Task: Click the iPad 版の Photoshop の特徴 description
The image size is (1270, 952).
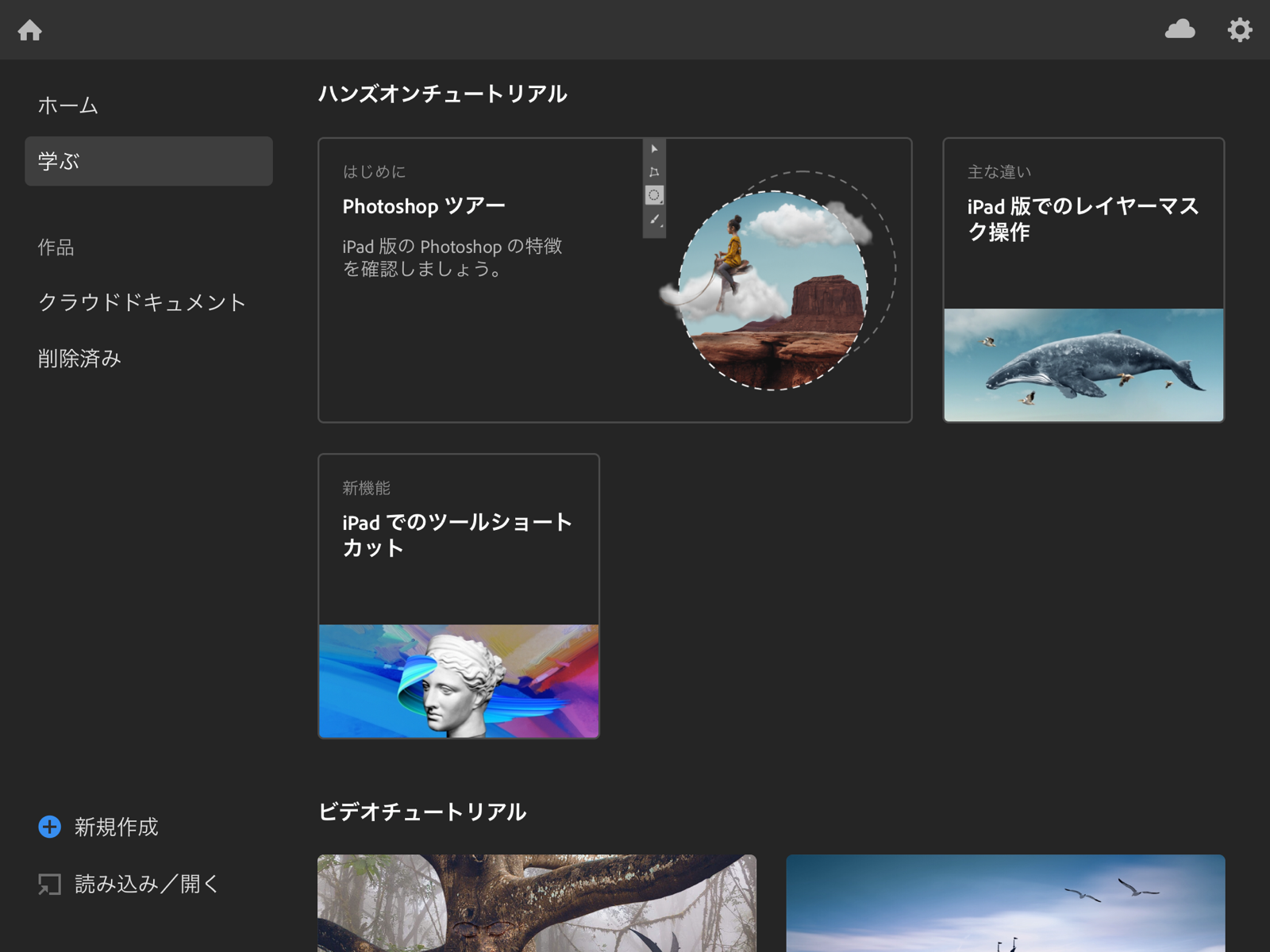Action: 452,258
